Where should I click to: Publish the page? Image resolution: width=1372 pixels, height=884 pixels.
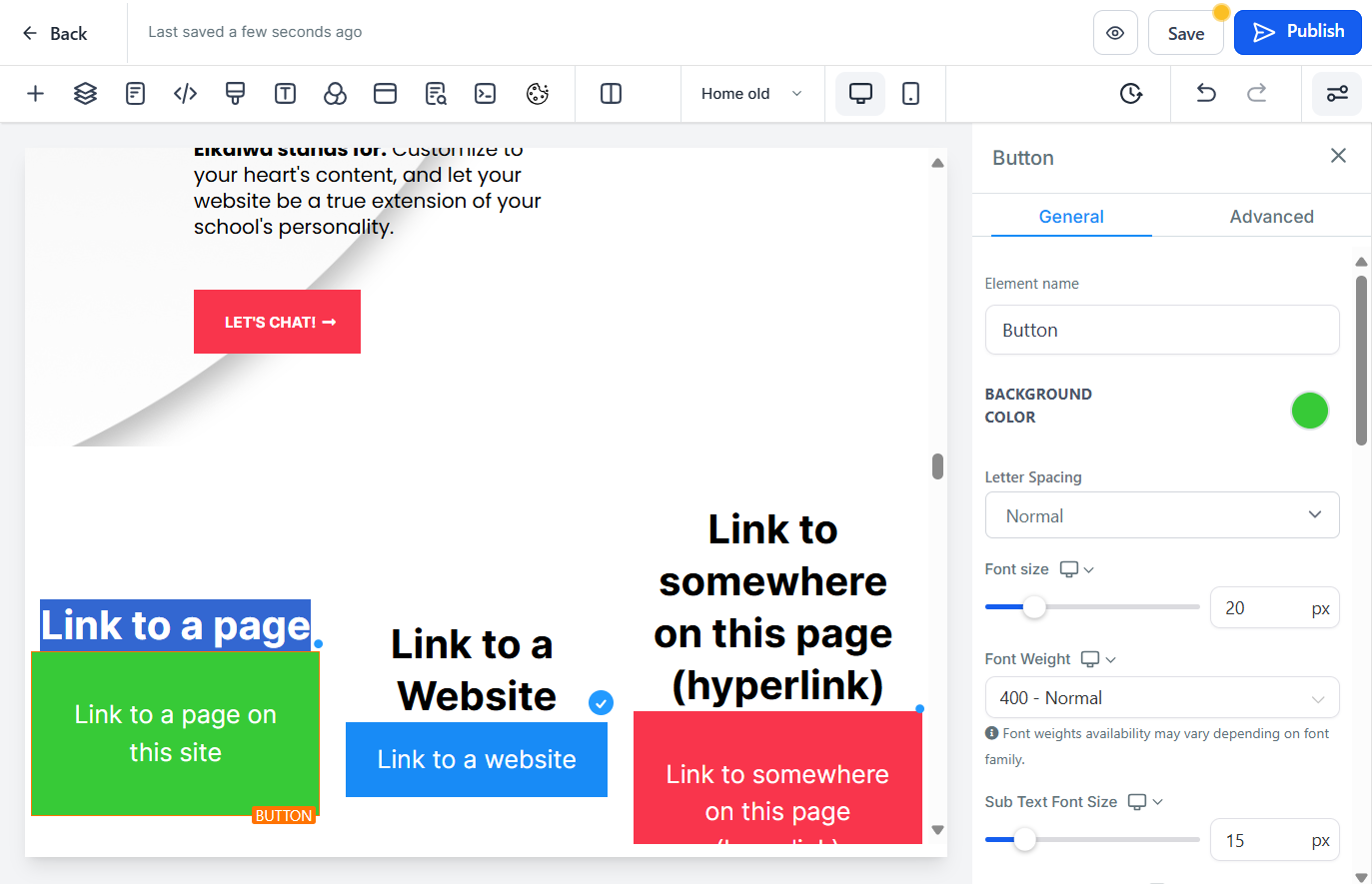(1298, 32)
